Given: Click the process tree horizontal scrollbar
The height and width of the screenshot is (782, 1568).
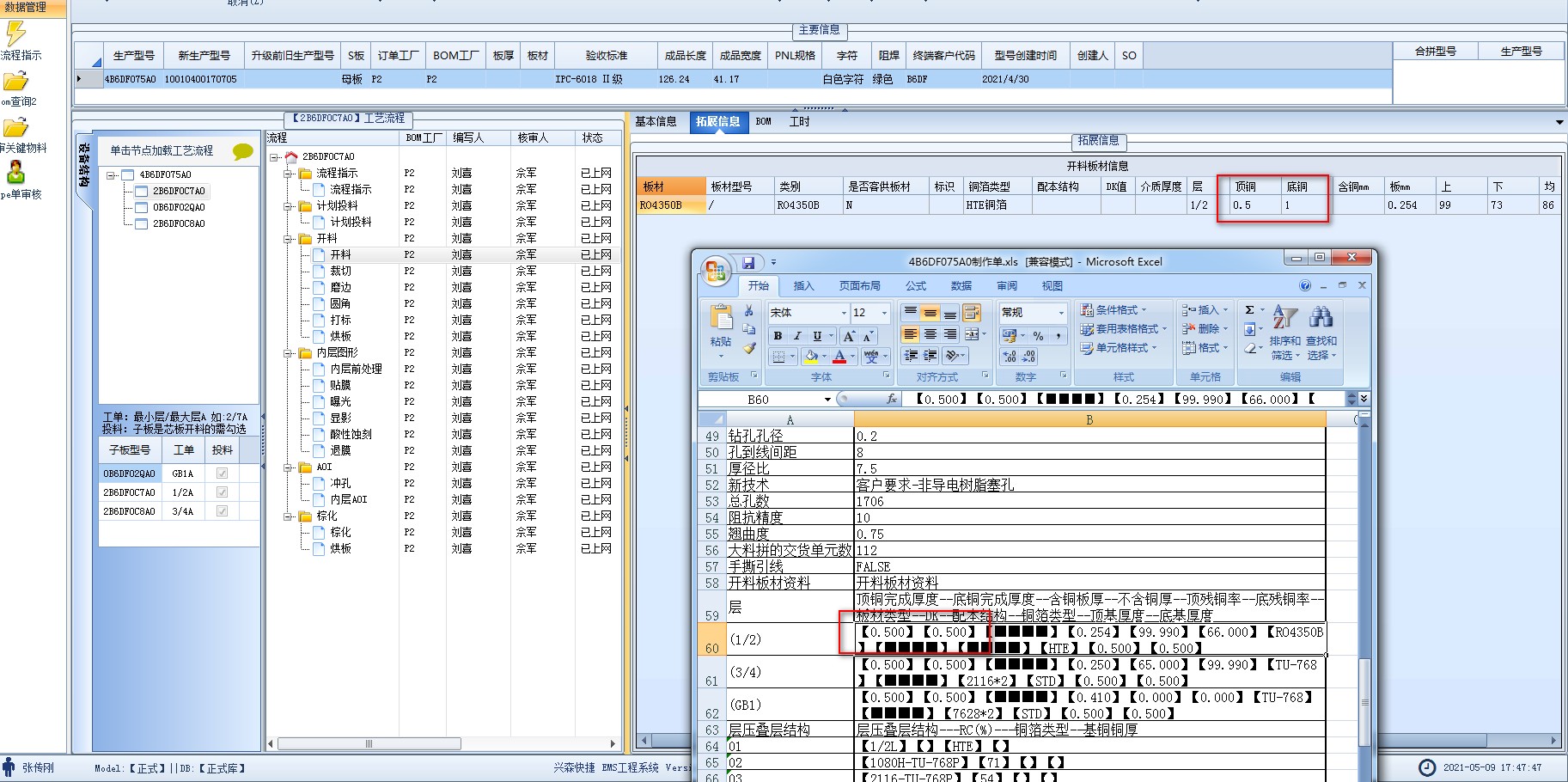Looking at the screenshot, I should (x=442, y=744).
